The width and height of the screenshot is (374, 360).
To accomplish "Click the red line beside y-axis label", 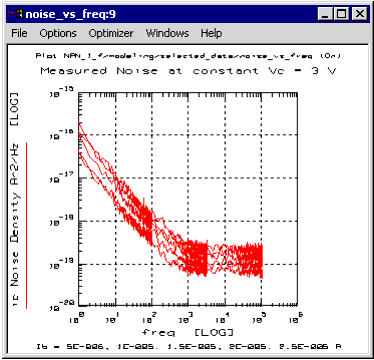I will 26,226.
